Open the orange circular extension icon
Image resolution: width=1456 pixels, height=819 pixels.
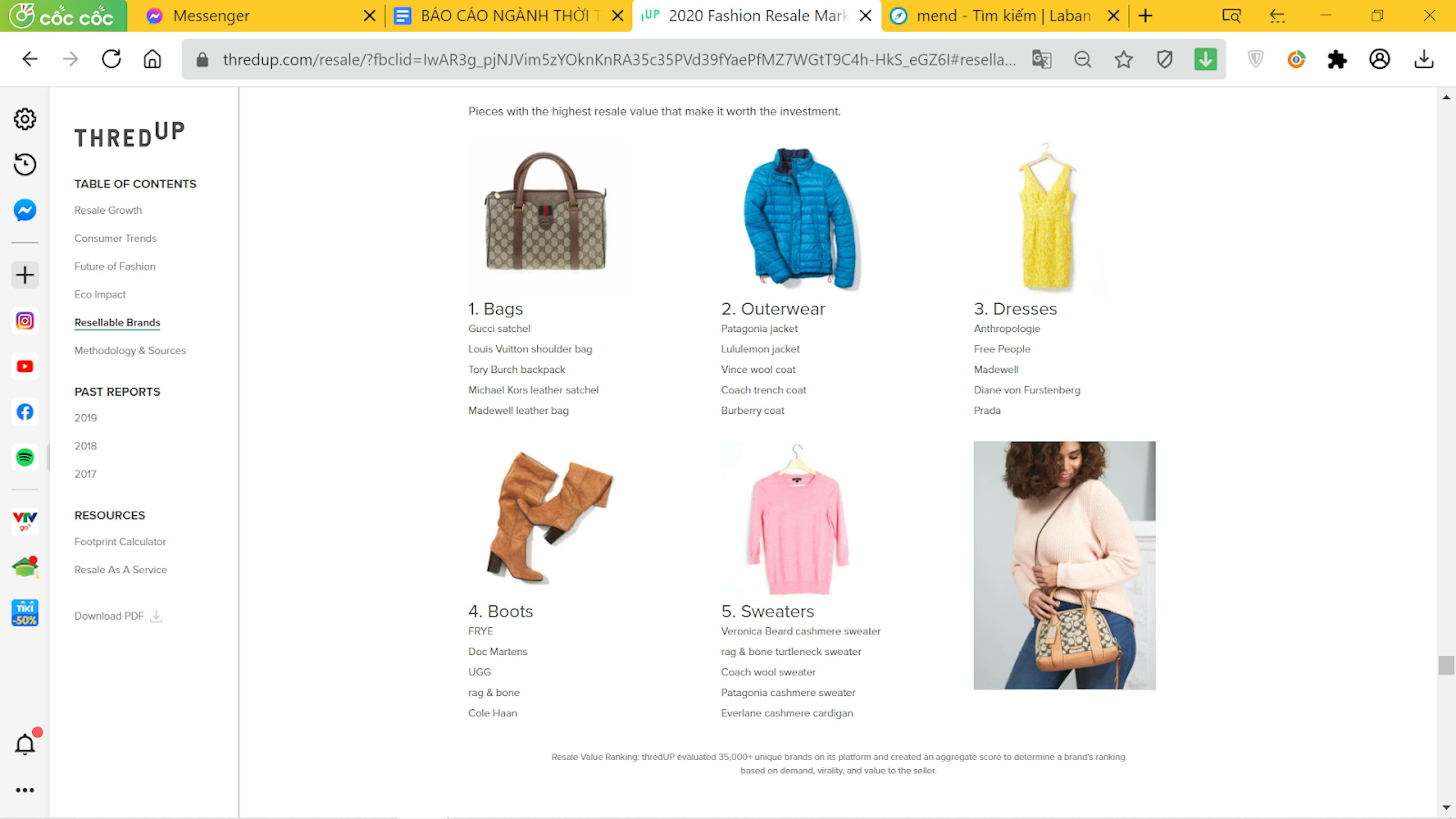[1296, 60]
